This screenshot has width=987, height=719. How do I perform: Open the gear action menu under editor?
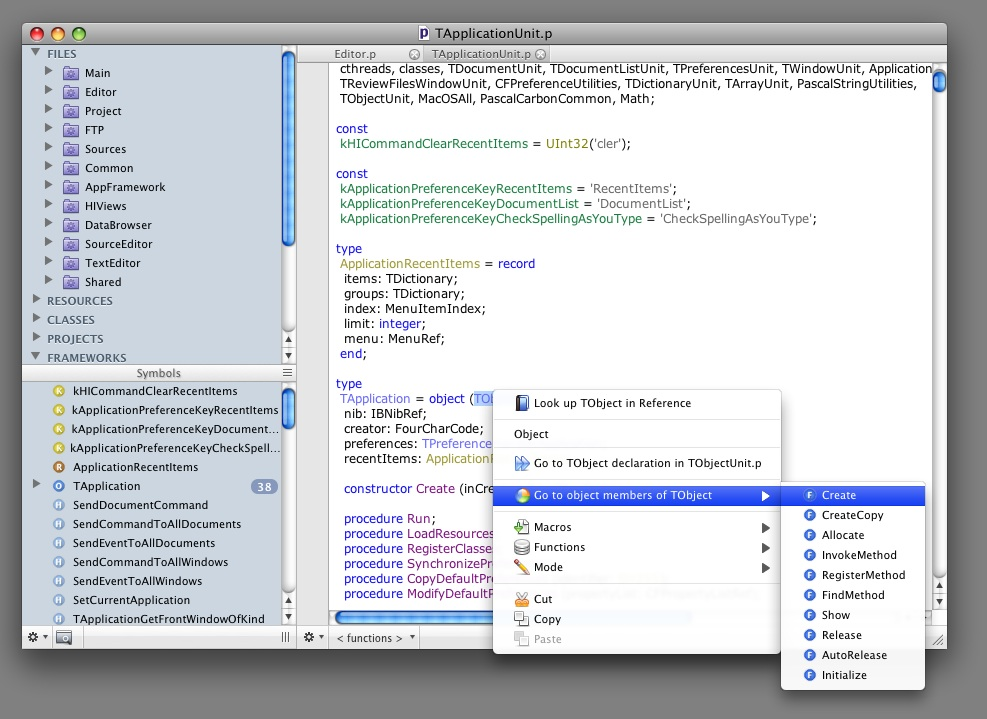coord(313,638)
